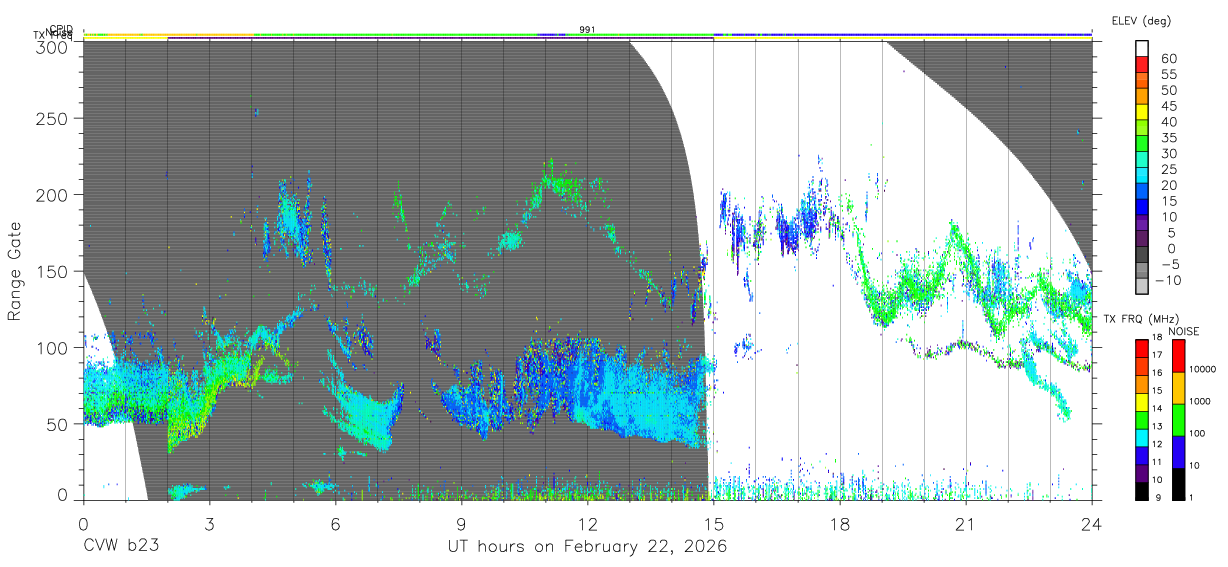Select the '15' hour tick label on x-axis
Screen dimensions: 1228x567
click(714, 523)
